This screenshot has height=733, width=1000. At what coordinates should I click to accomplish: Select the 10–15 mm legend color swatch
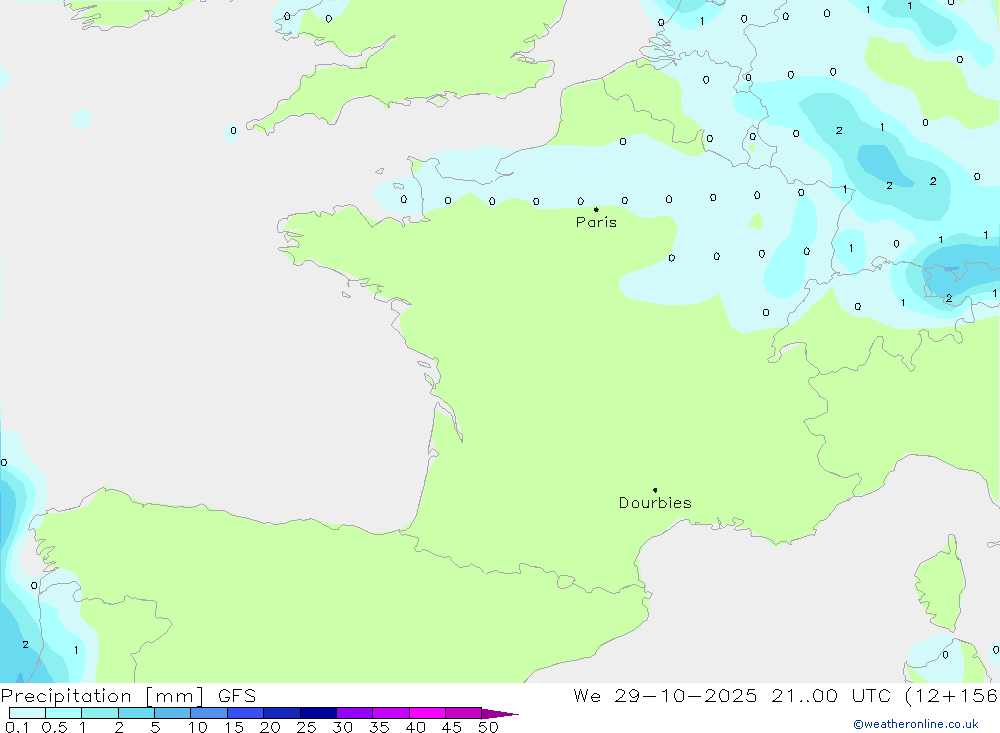tap(209, 713)
